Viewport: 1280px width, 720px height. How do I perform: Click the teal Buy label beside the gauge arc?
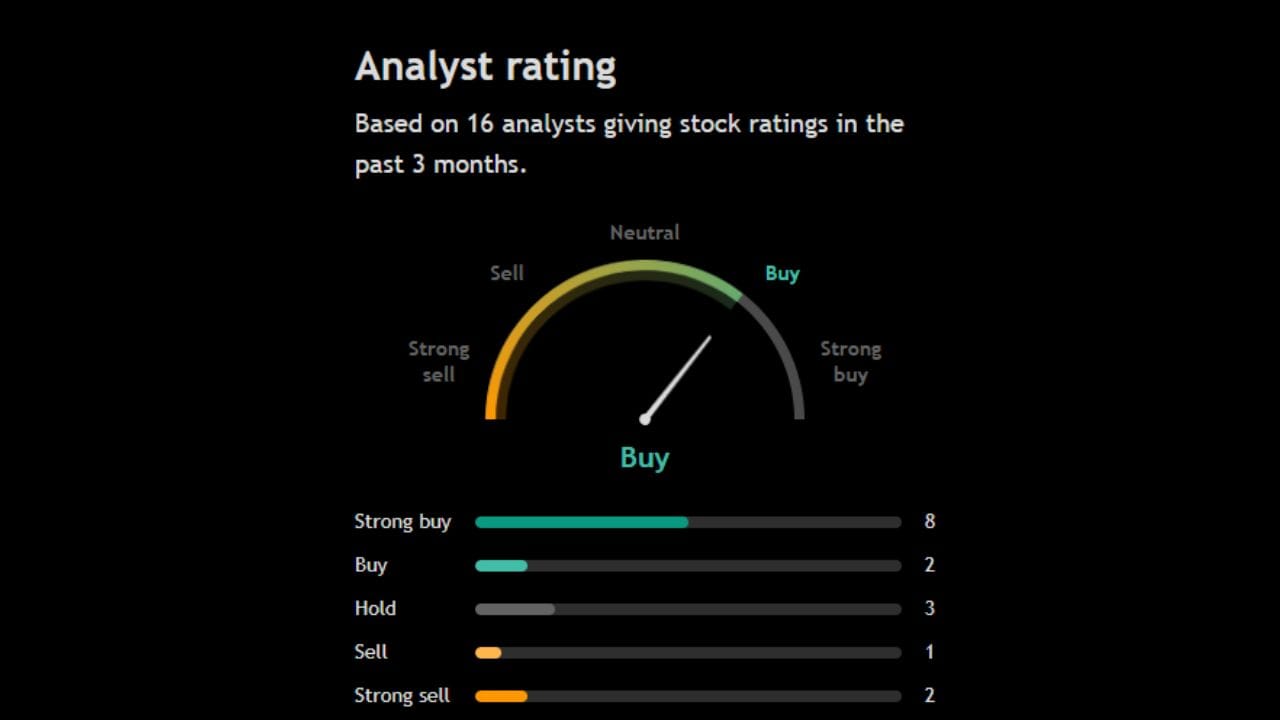point(782,273)
